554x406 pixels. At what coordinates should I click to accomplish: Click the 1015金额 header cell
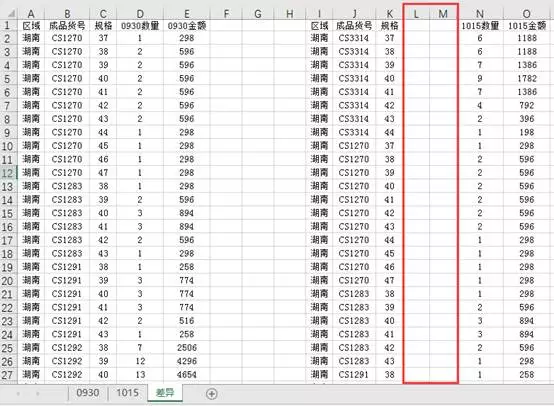pos(526,25)
